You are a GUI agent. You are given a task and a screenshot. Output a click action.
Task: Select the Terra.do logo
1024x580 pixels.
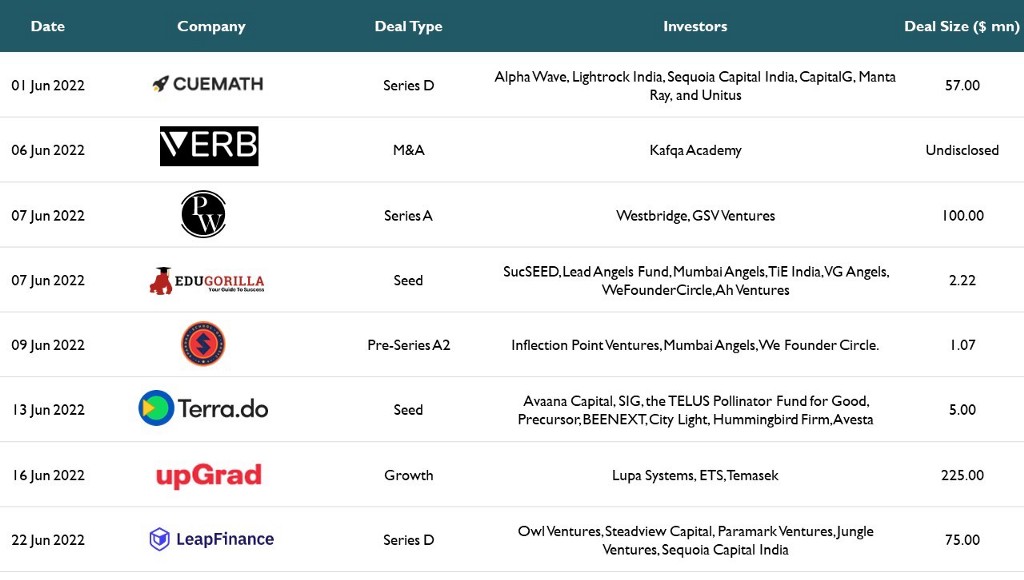click(203, 408)
